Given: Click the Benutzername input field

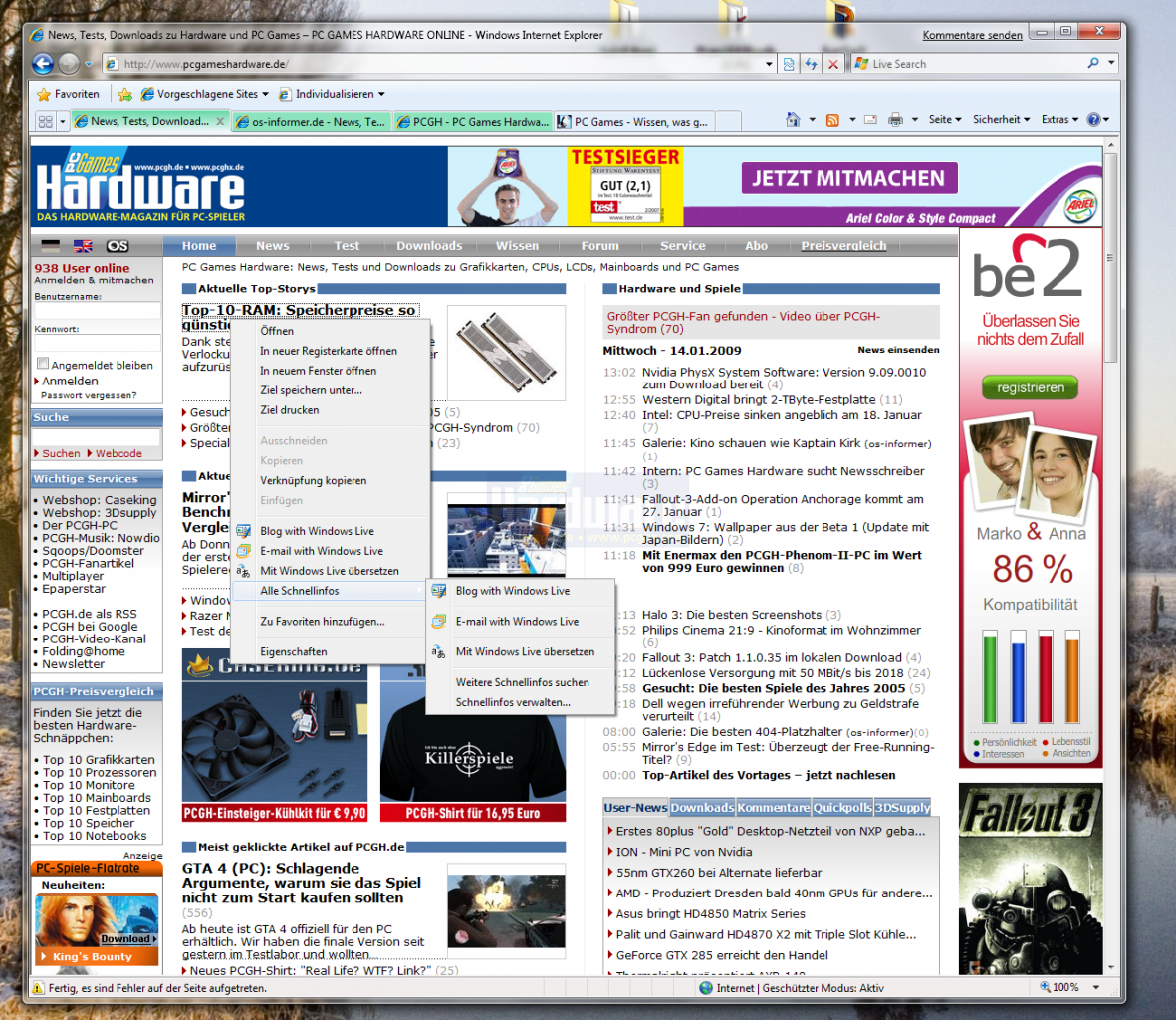Looking at the screenshot, I should (98, 311).
